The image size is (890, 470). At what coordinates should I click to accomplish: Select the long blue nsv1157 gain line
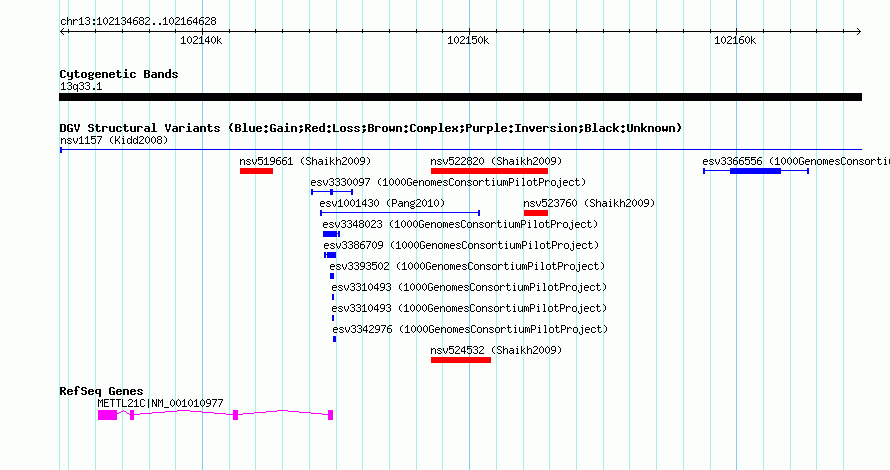(461, 150)
